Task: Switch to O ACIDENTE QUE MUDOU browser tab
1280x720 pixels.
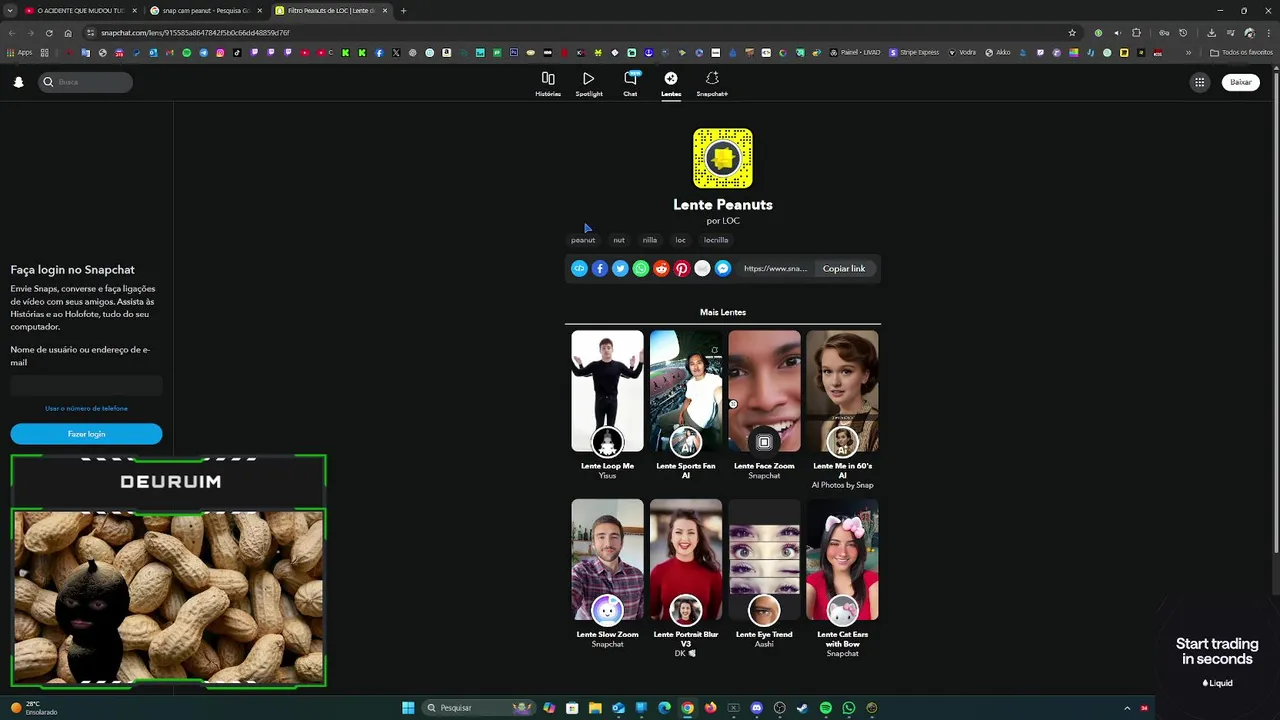Action: [80, 10]
